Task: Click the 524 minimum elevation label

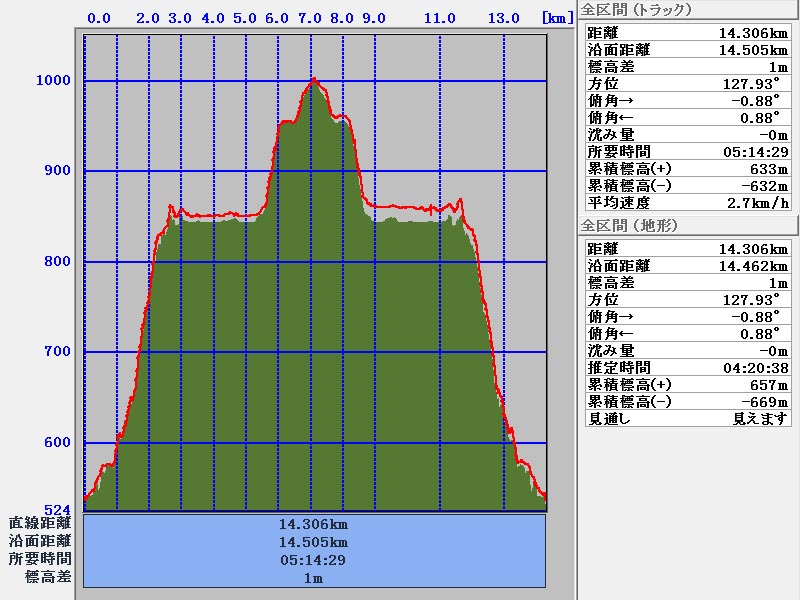Action: pyautogui.click(x=59, y=511)
